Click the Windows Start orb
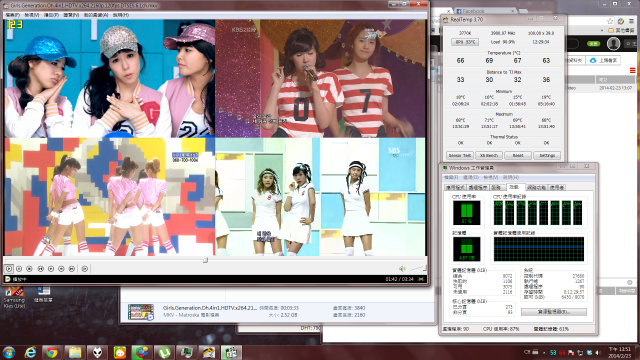This screenshot has height=360, width=640. (x=9, y=352)
